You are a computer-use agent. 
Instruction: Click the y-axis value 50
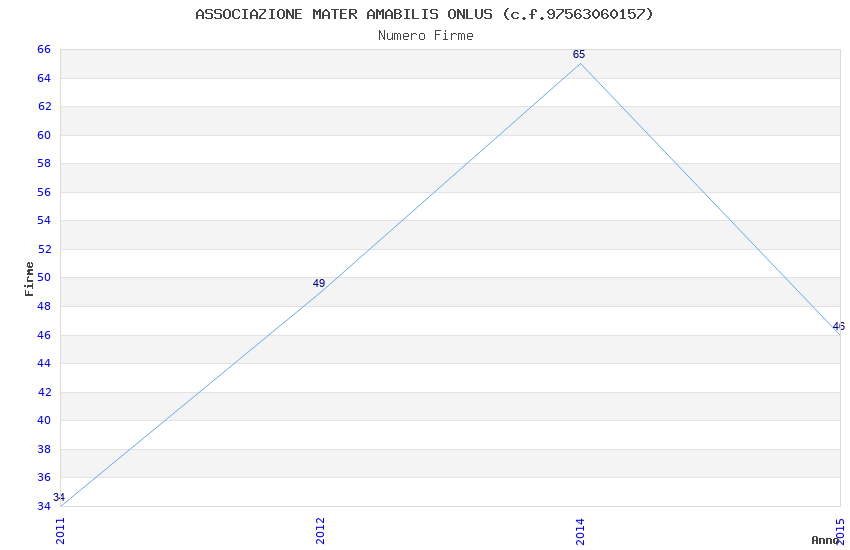coord(44,277)
